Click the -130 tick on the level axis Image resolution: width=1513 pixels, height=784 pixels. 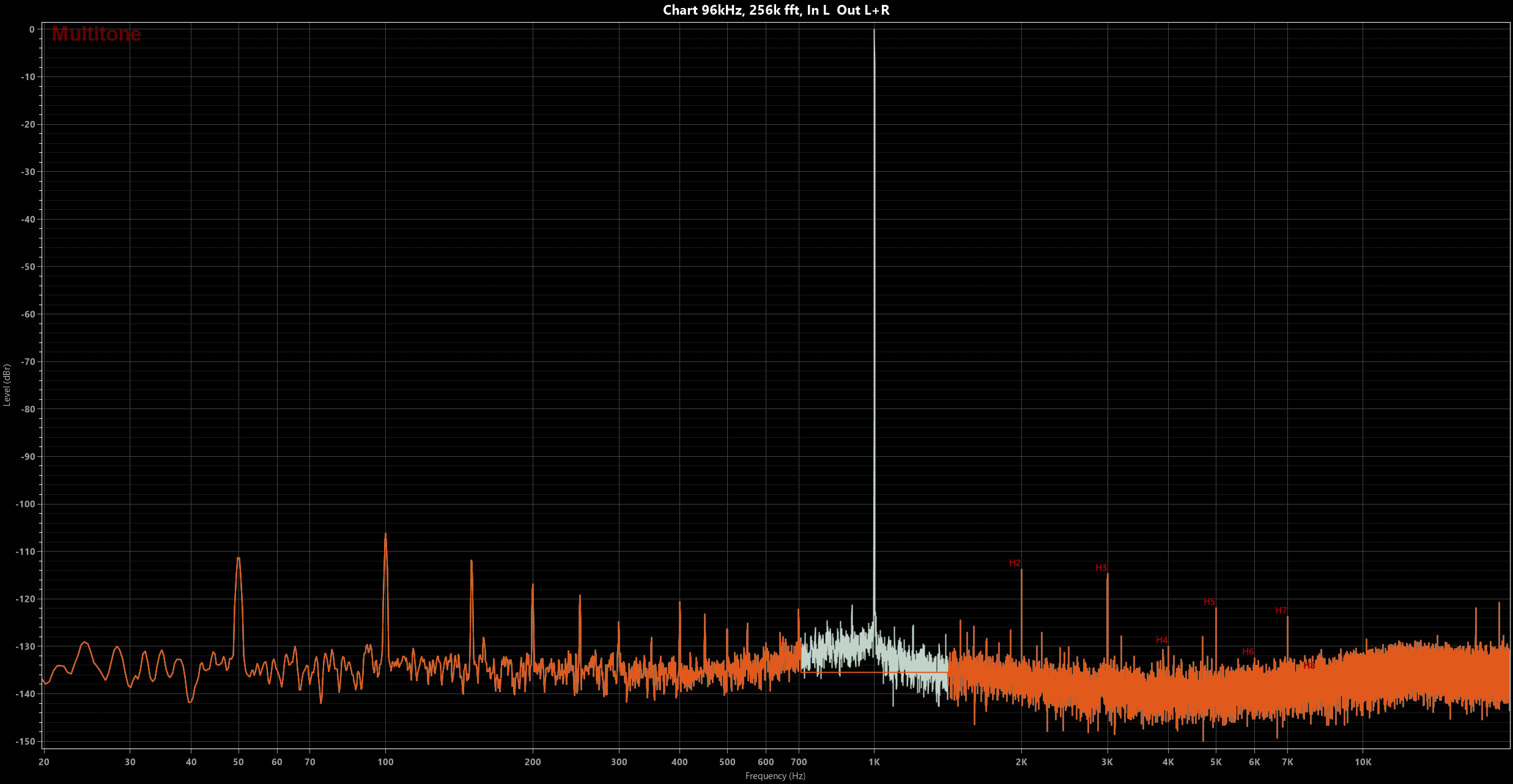coord(26,646)
